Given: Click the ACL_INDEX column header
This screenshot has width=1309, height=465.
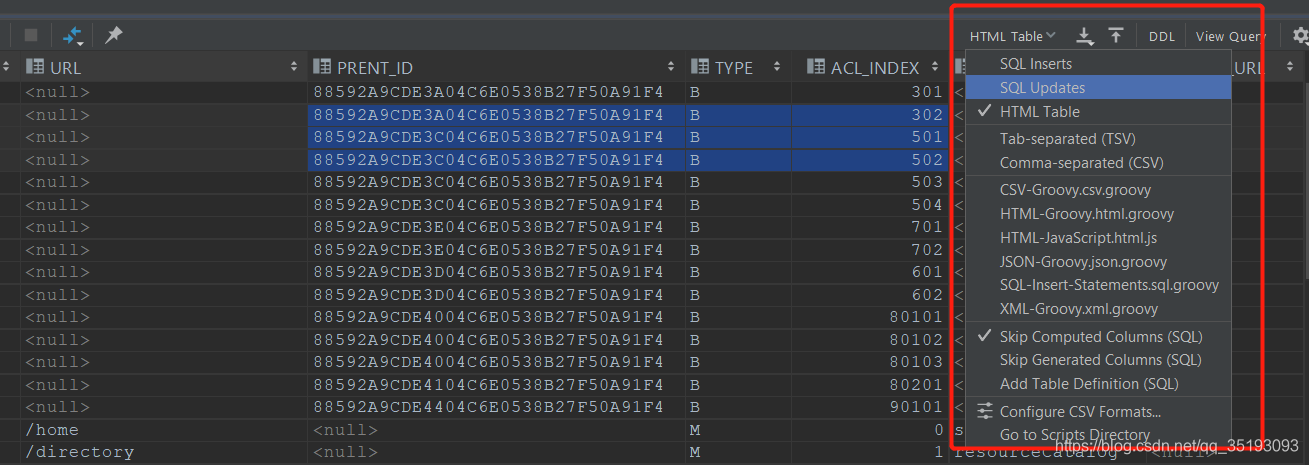Looking at the screenshot, I should (870, 67).
